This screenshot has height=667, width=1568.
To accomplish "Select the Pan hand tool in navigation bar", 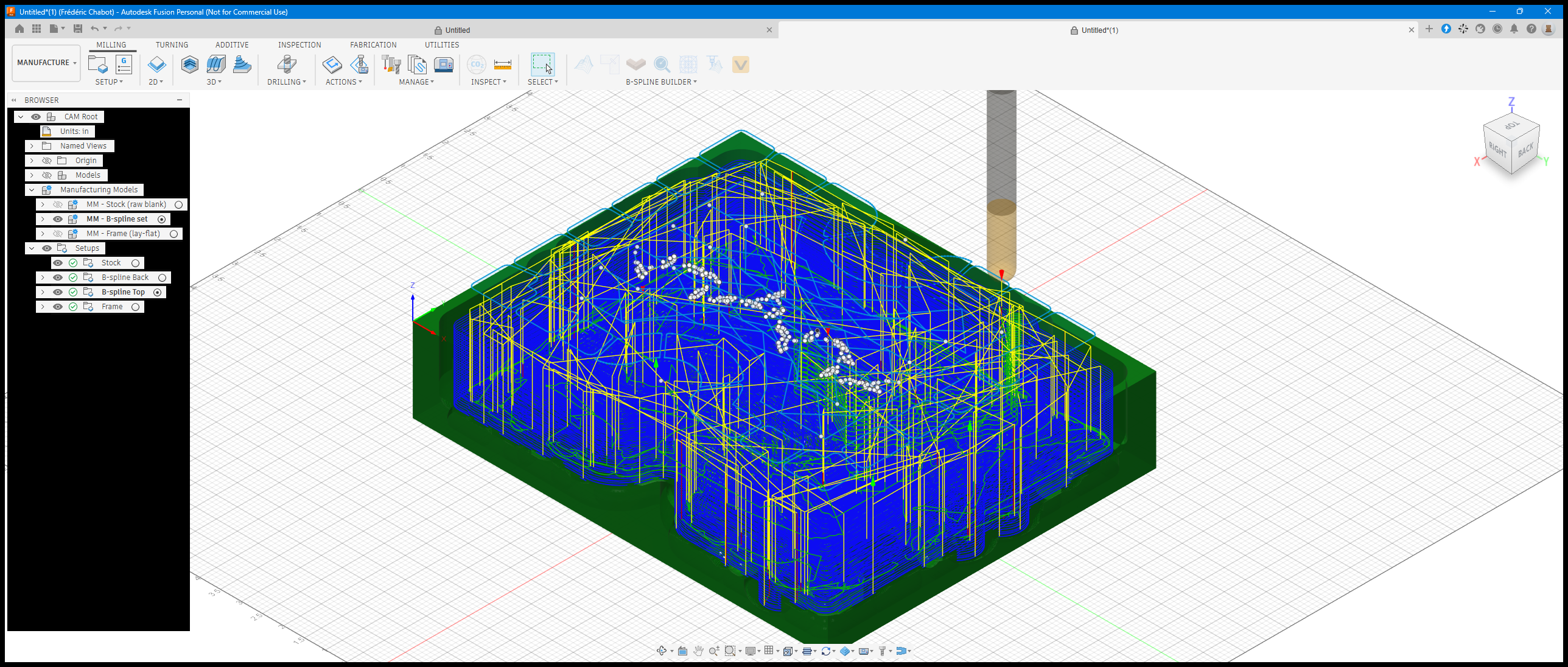I will (698, 651).
